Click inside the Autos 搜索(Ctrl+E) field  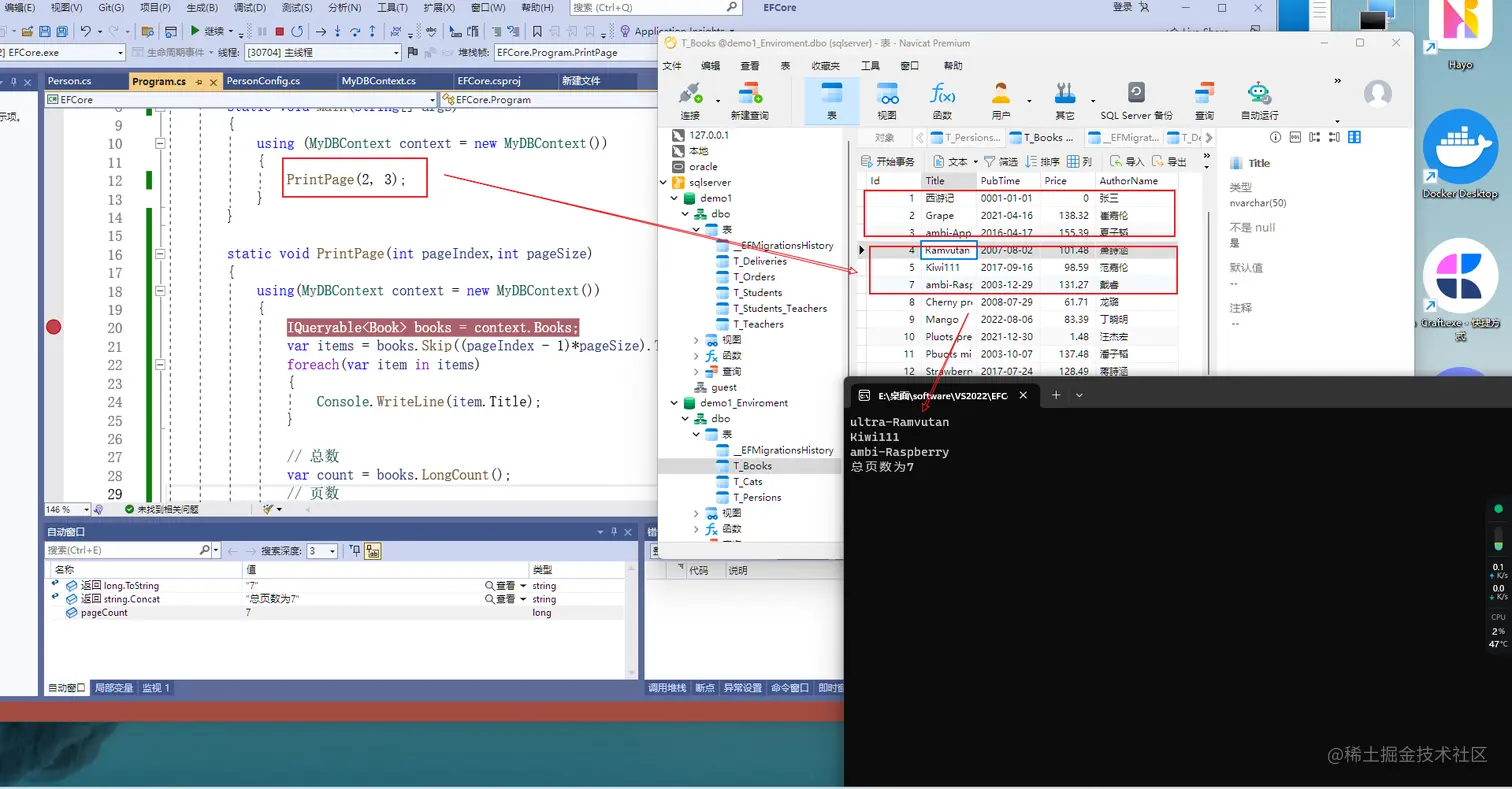point(128,550)
